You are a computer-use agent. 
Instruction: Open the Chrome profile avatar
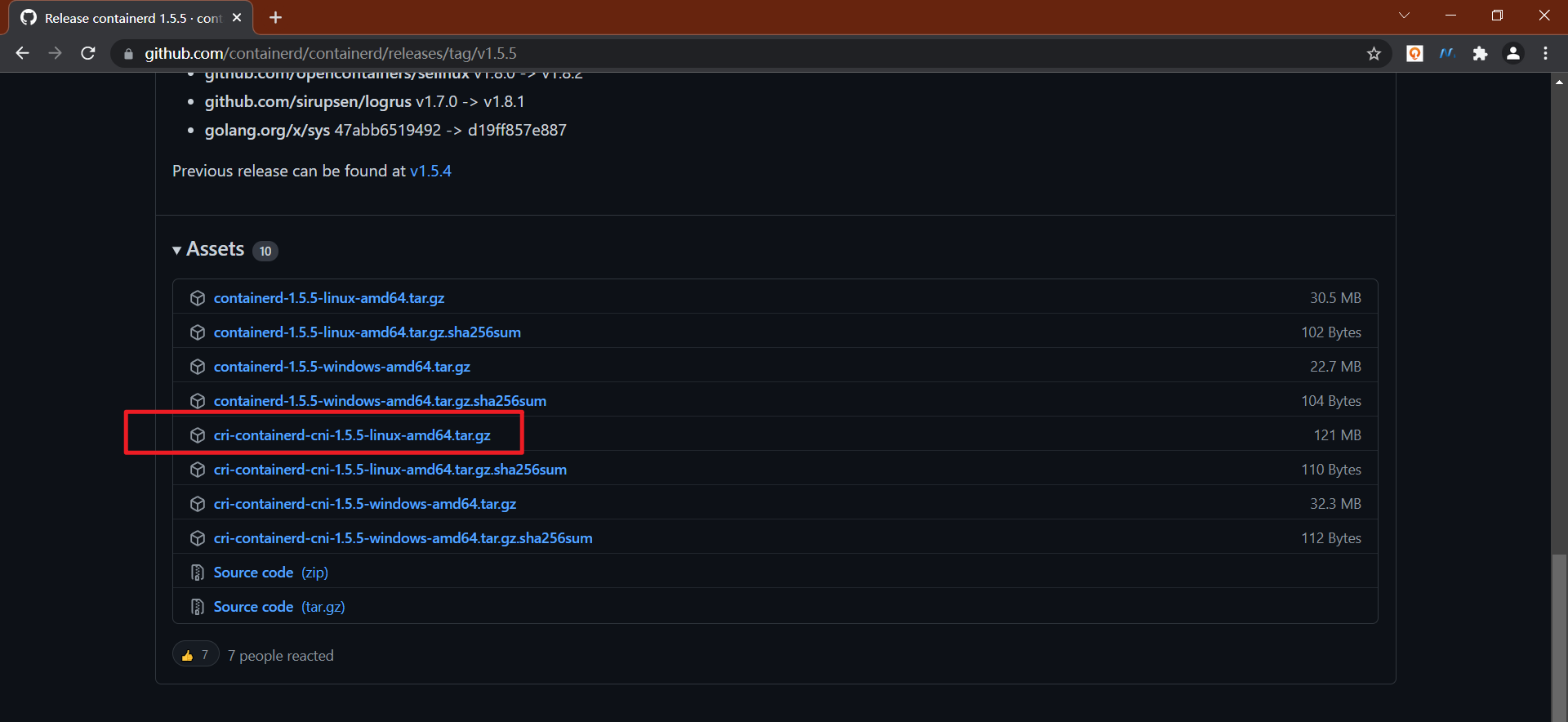coord(1512,53)
